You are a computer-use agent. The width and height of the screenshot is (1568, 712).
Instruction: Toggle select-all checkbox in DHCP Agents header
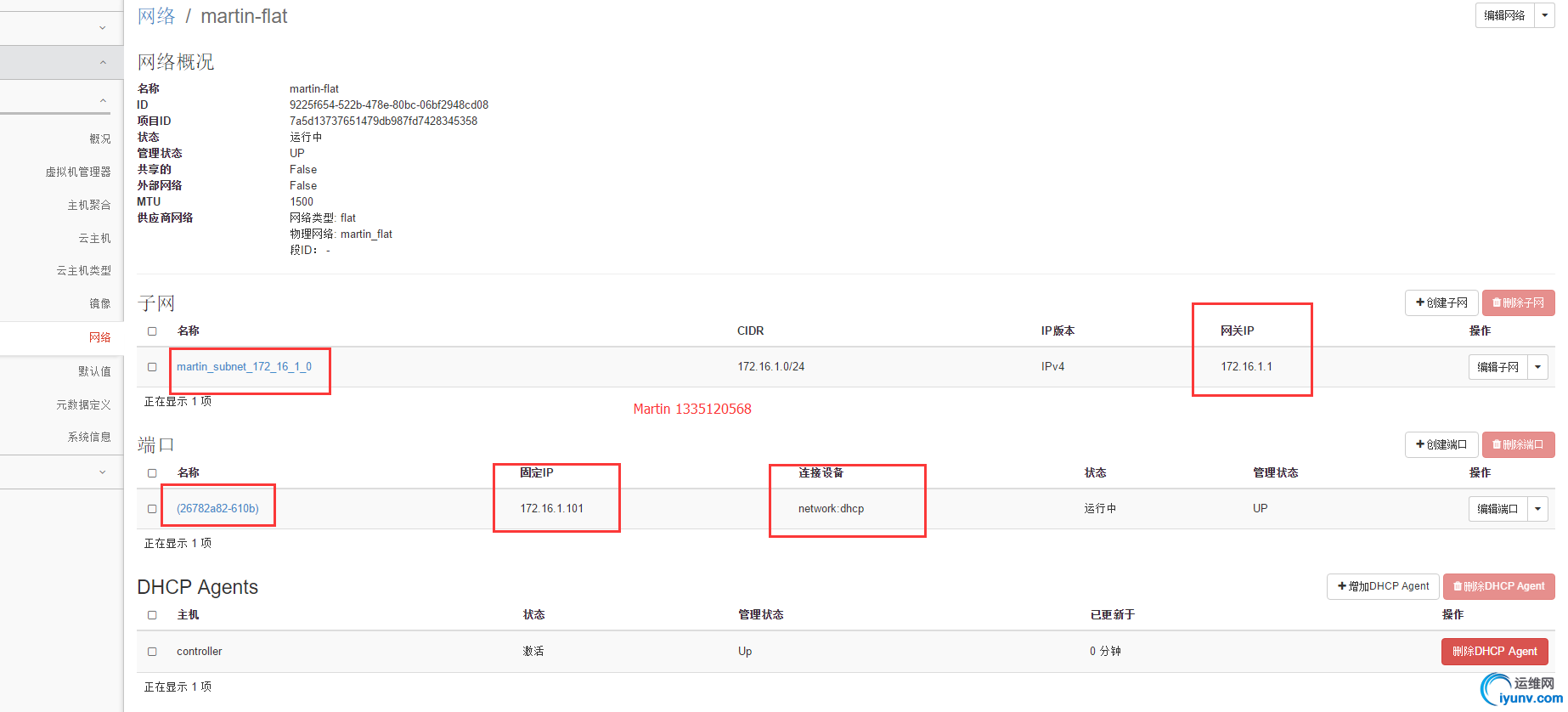[152, 615]
